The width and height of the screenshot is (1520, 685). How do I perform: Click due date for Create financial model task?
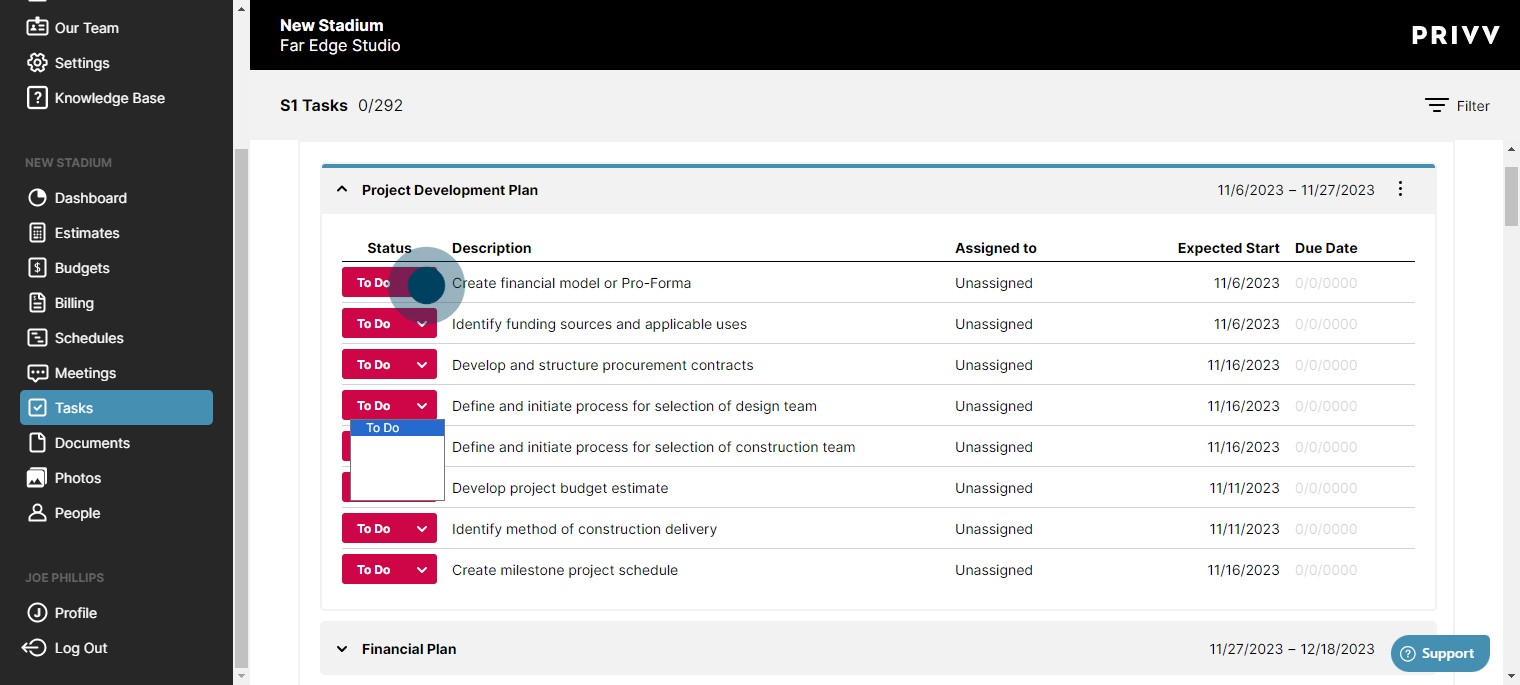coord(1326,283)
